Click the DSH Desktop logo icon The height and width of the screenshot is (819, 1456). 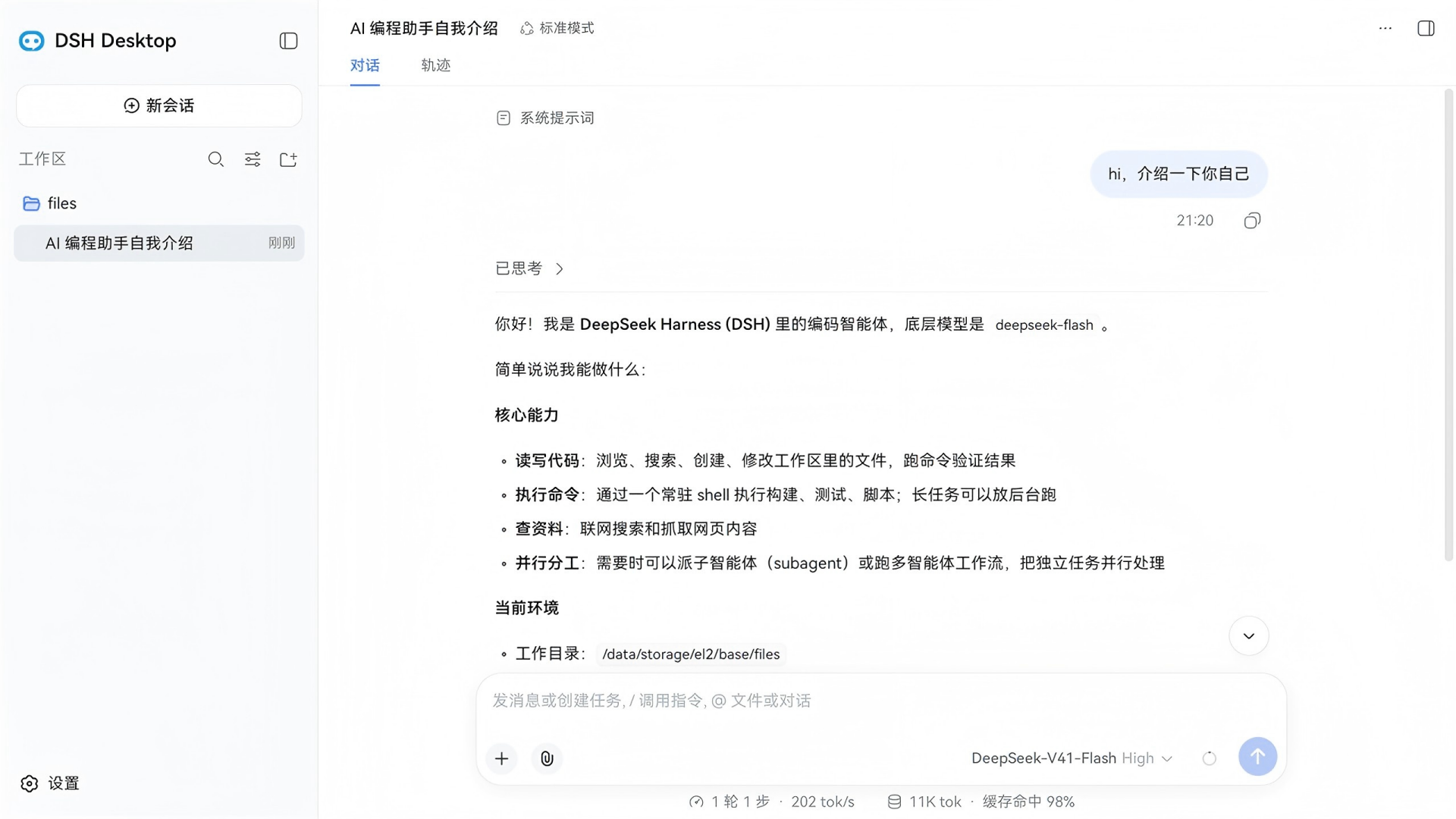(32, 41)
